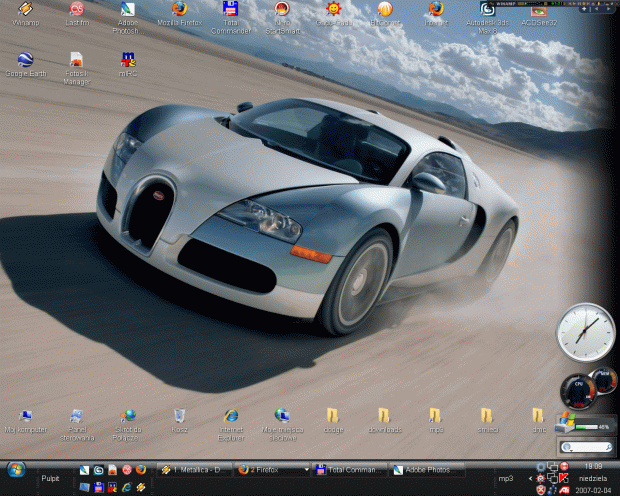Open the Adobe Photoshop desktop shortcut
The image size is (620, 496).
point(128,11)
